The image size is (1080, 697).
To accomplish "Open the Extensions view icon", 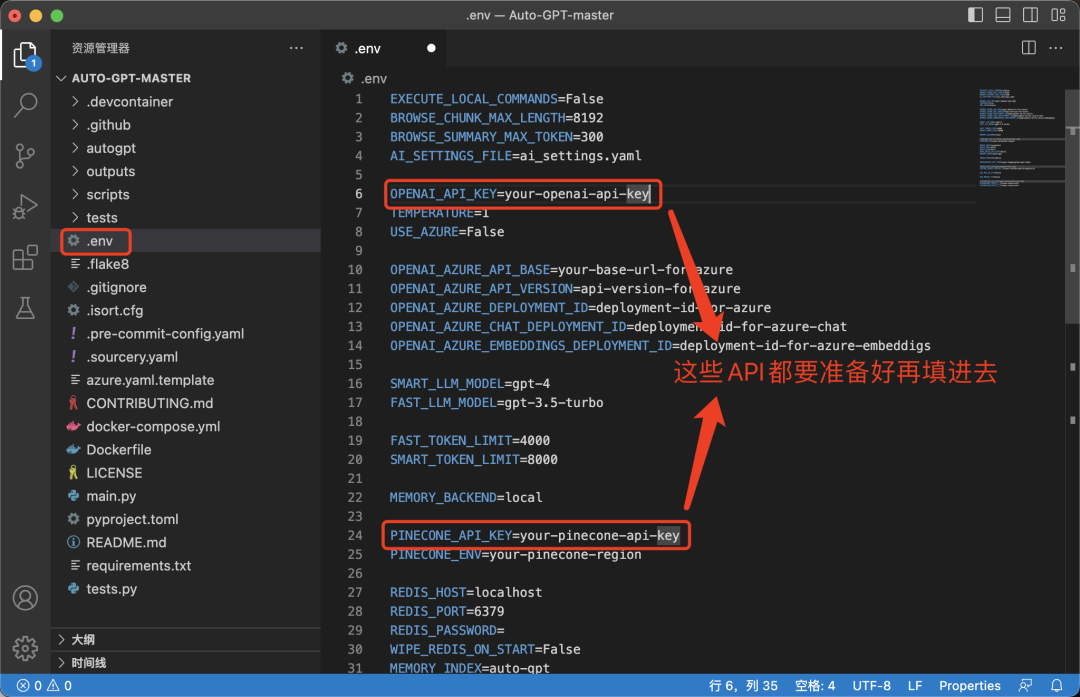I will [x=25, y=258].
